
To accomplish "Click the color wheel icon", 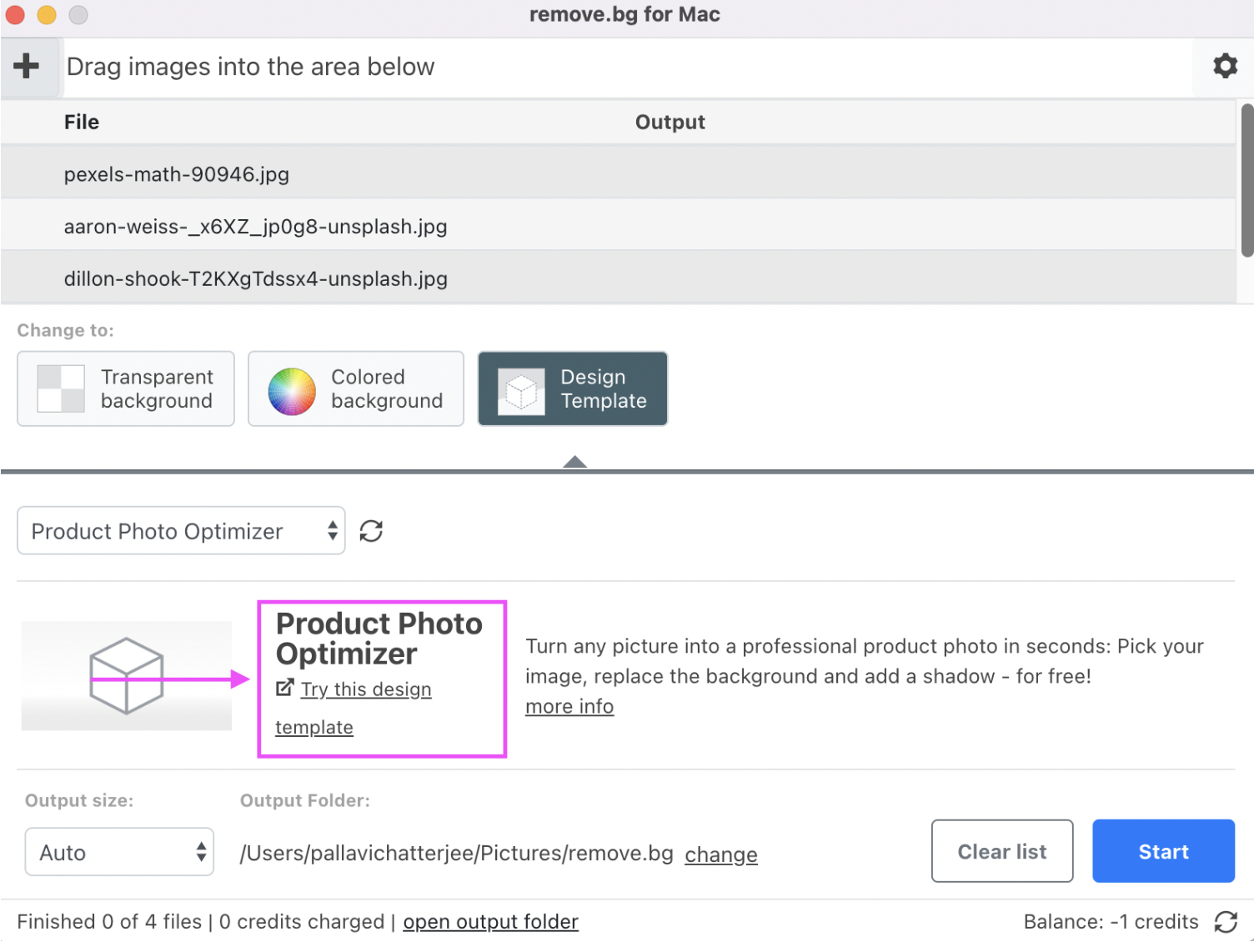I will [x=292, y=391].
